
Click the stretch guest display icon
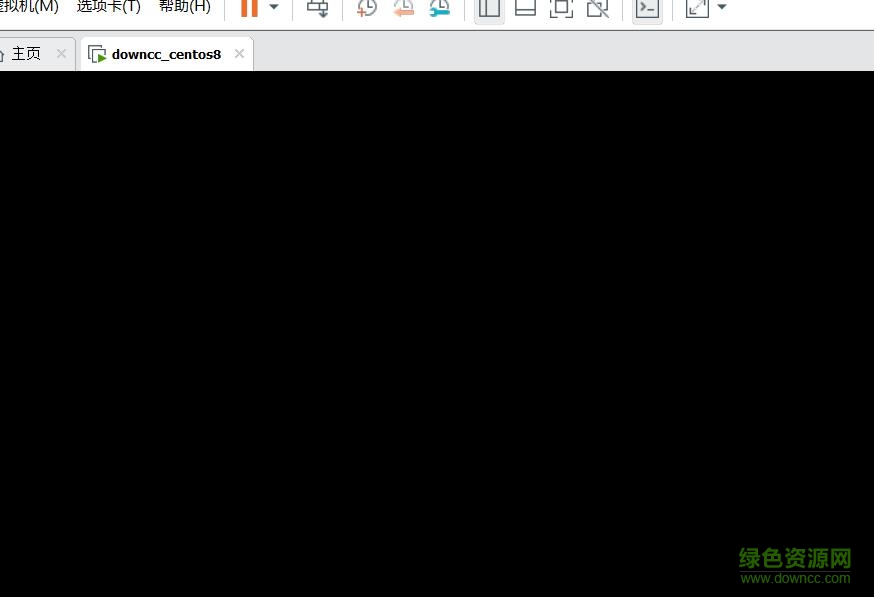click(x=697, y=8)
